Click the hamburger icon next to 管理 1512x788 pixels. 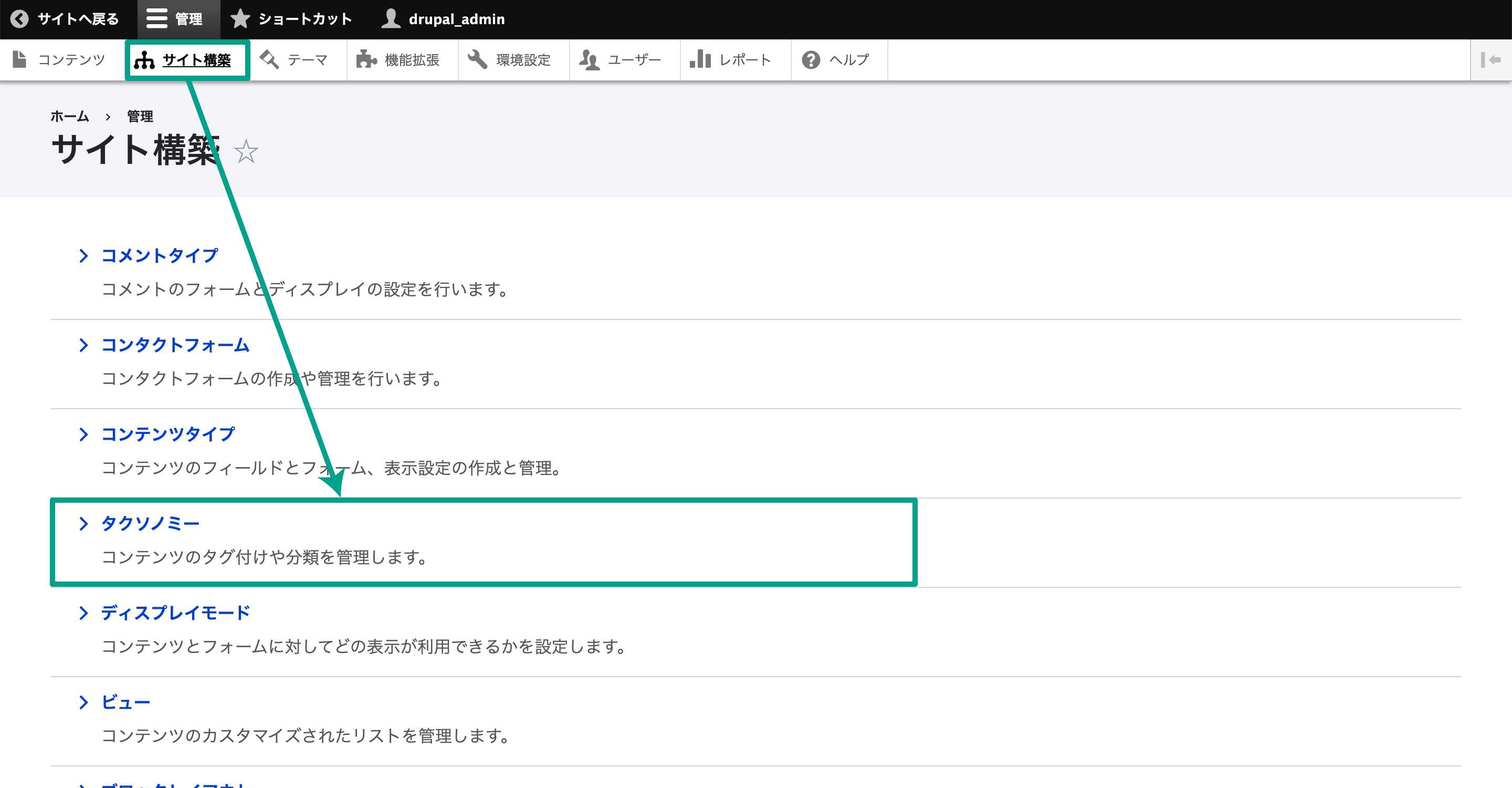coord(157,19)
